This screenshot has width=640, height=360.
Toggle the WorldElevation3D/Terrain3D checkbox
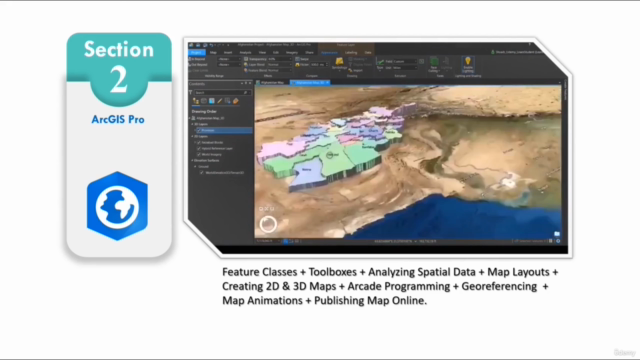tap(202, 173)
